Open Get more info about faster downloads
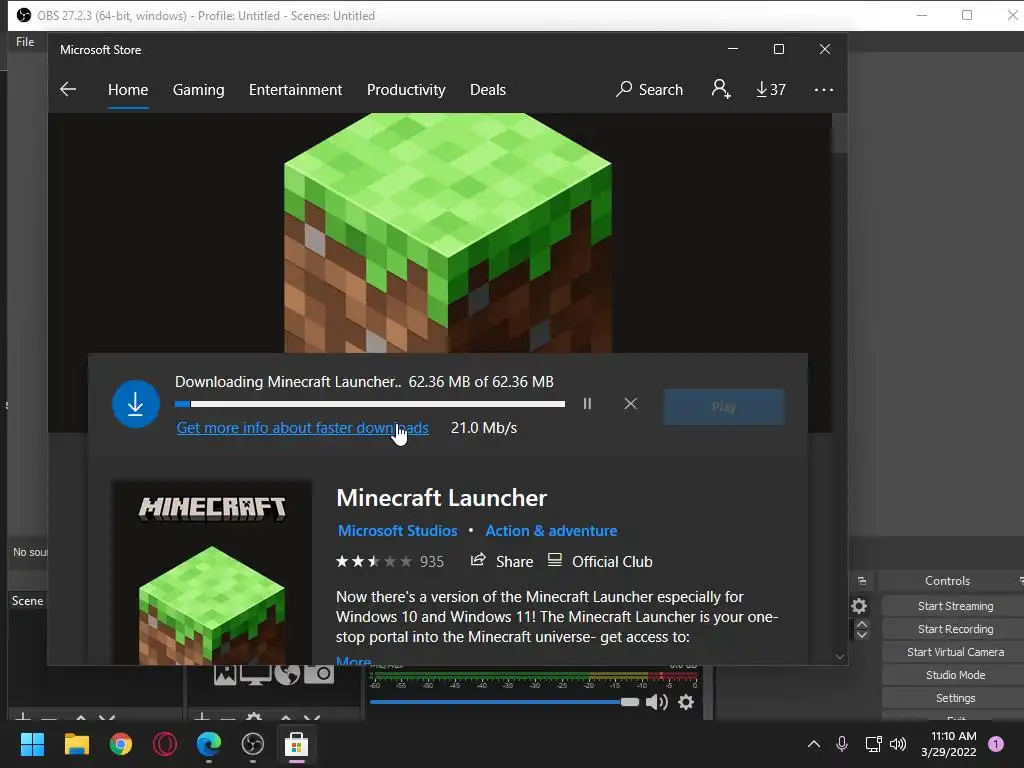This screenshot has width=1024, height=768. click(x=302, y=428)
